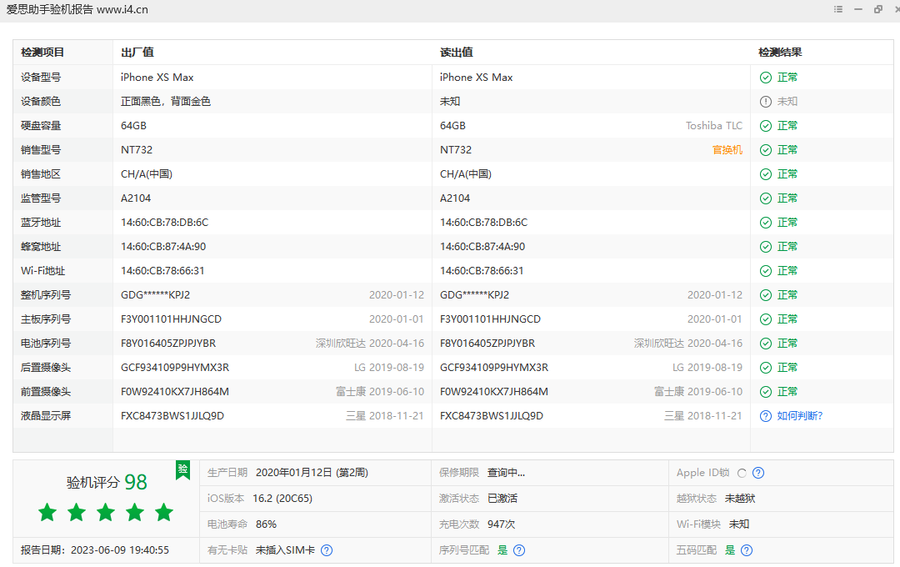Click the orange 官换机 label
This screenshot has width=900, height=567.
pyautogui.click(x=727, y=150)
